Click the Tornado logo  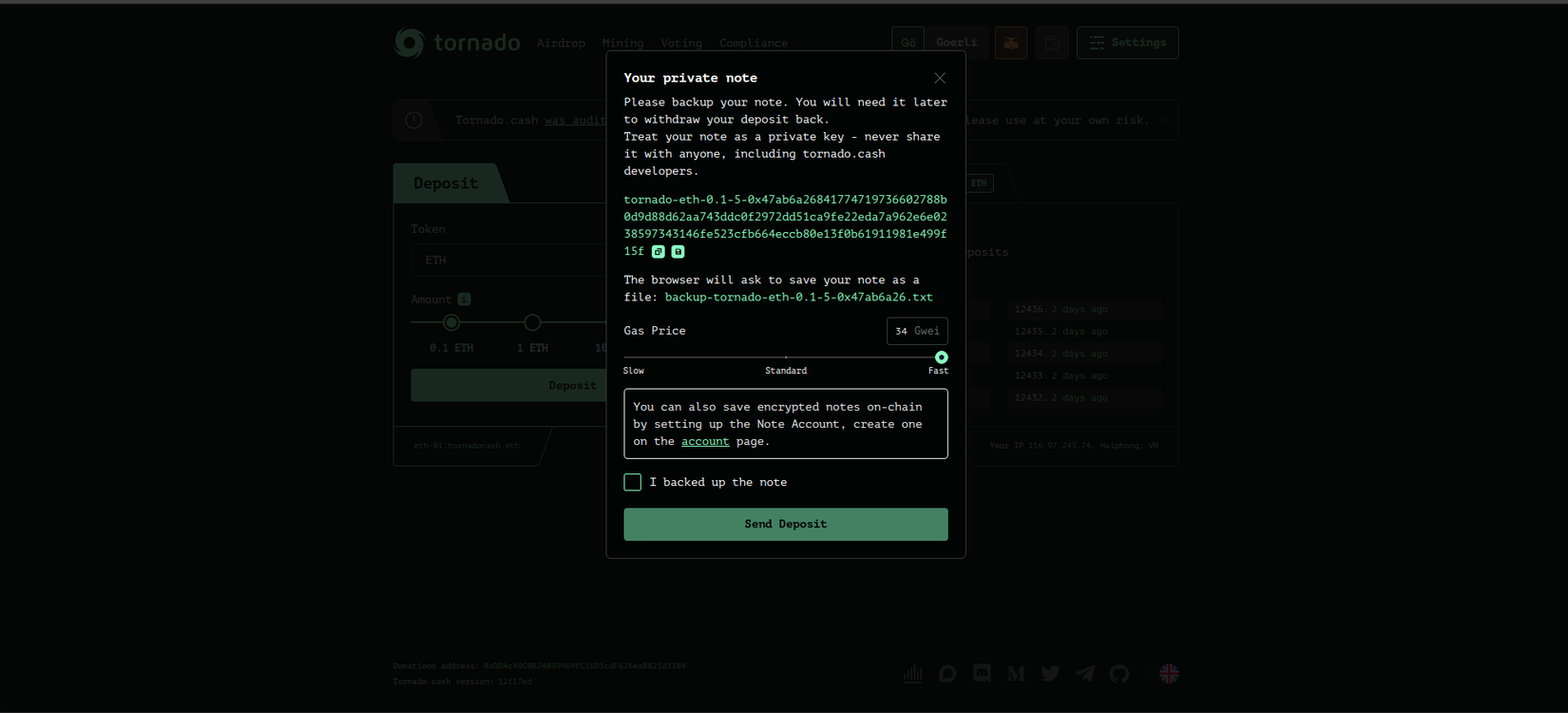pos(458,43)
